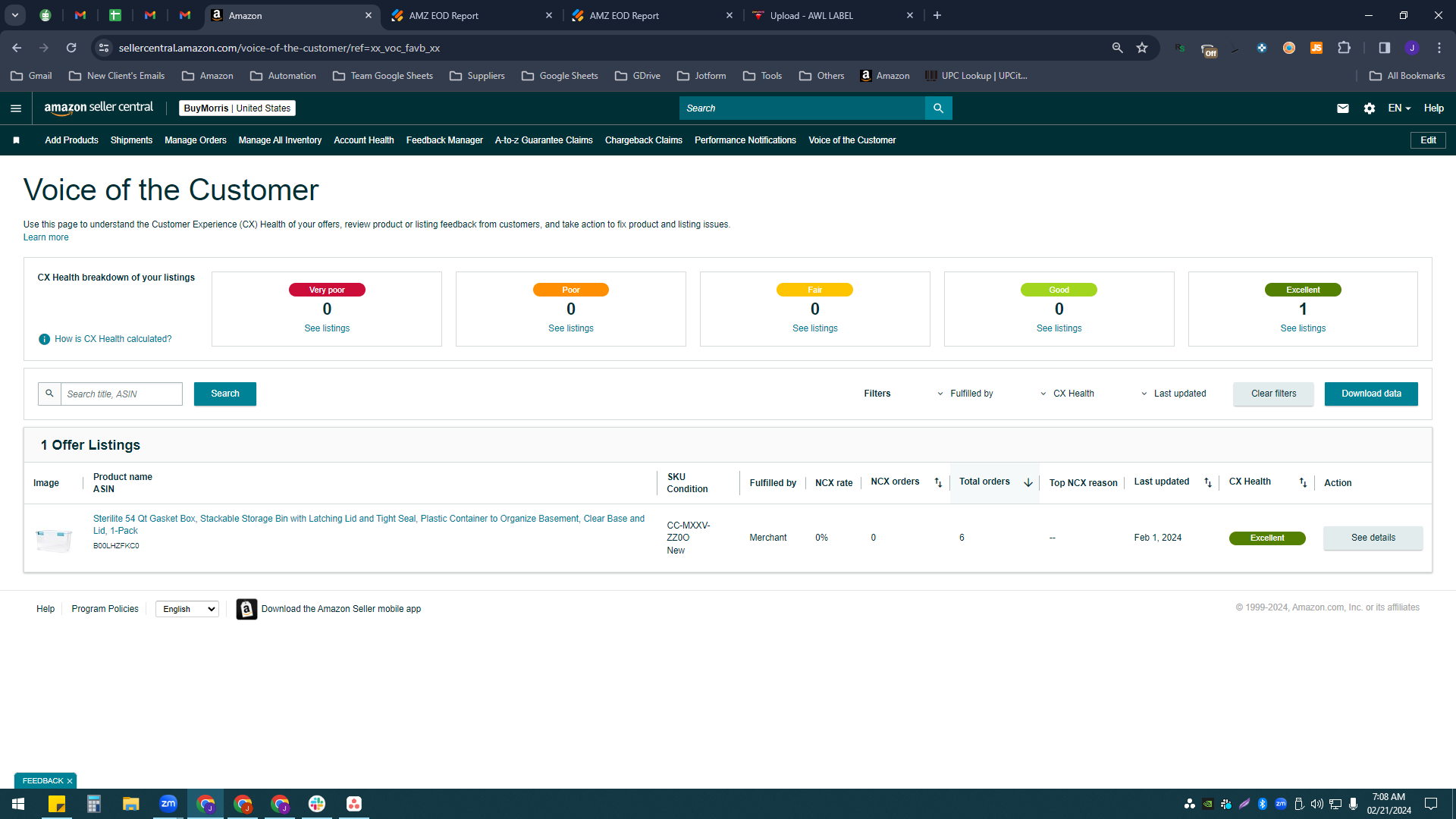Bookmark this page with the star icon

(1142, 48)
